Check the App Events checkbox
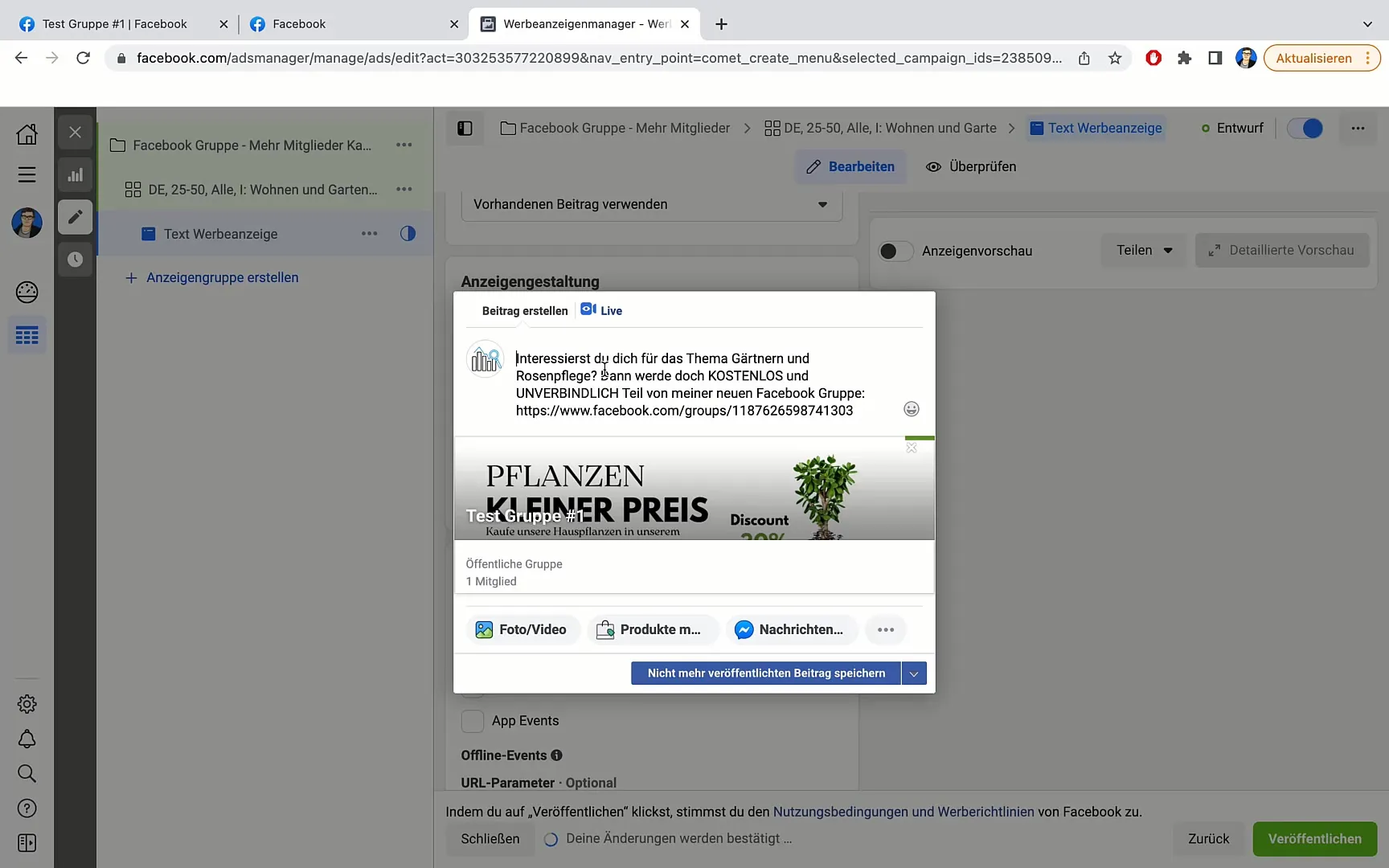The width and height of the screenshot is (1389, 868). 473,721
